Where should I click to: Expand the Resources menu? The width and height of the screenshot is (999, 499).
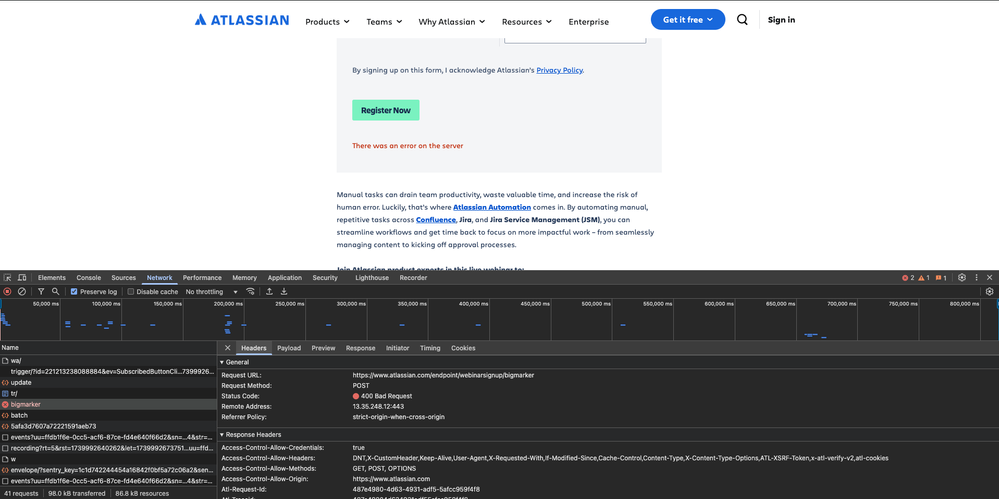(526, 22)
